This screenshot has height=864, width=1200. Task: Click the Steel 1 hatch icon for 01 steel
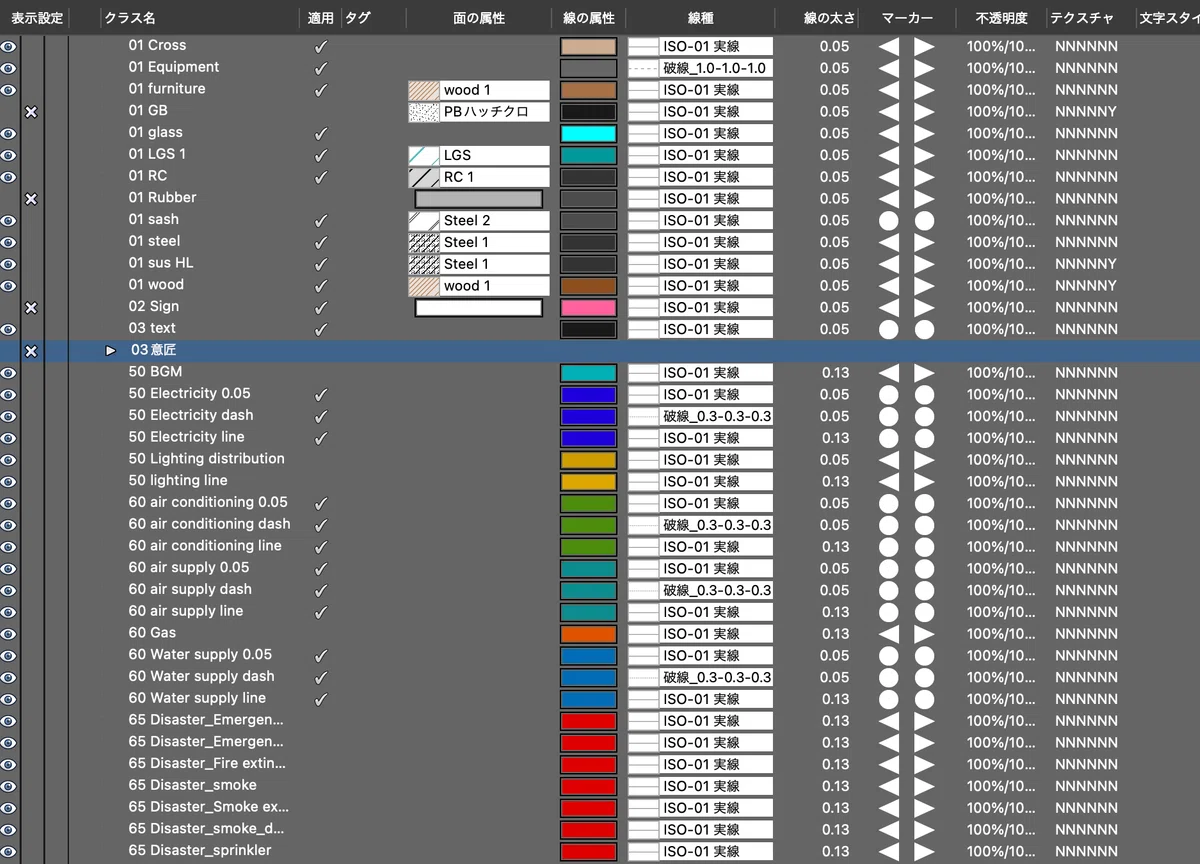click(424, 242)
